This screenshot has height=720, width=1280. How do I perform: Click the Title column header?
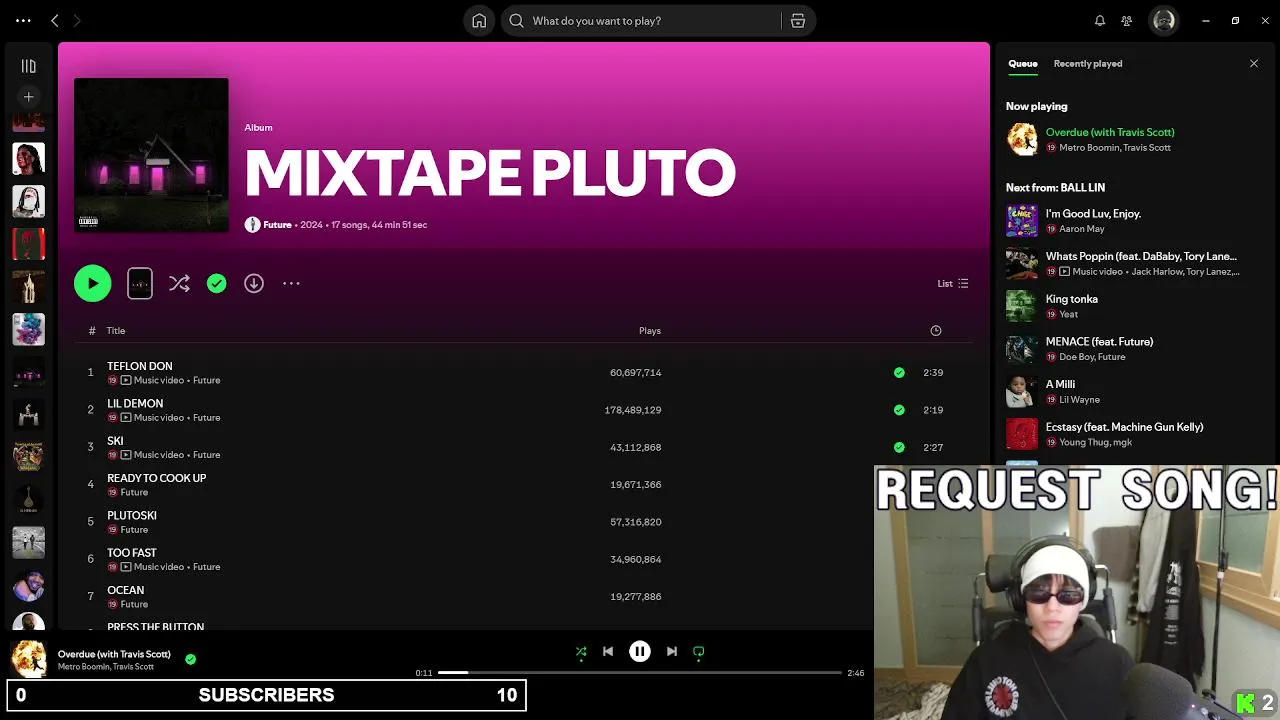[116, 330]
